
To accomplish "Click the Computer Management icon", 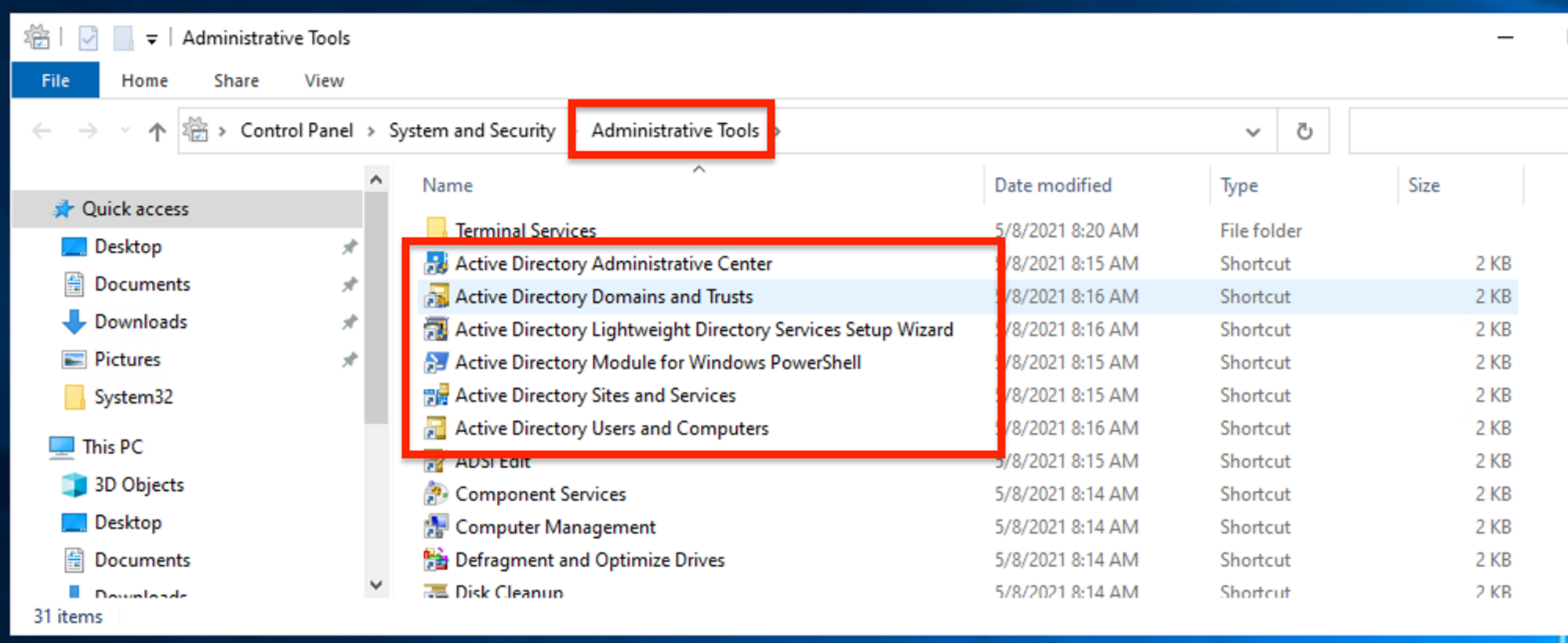I will click(x=436, y=527).
